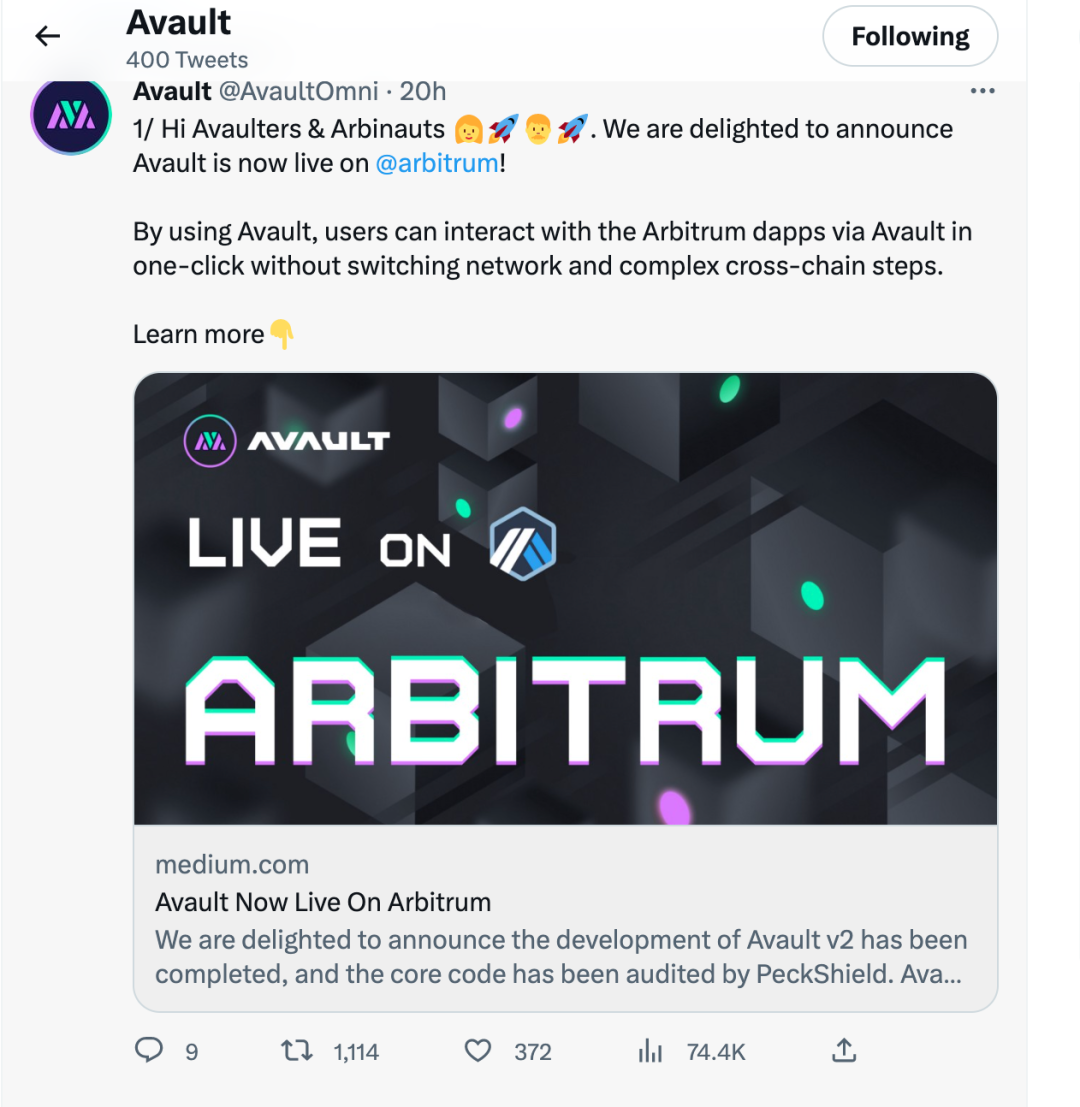Click the like heart icon on the tweet
The image size is (1080, 1107).
[477, 1051]
